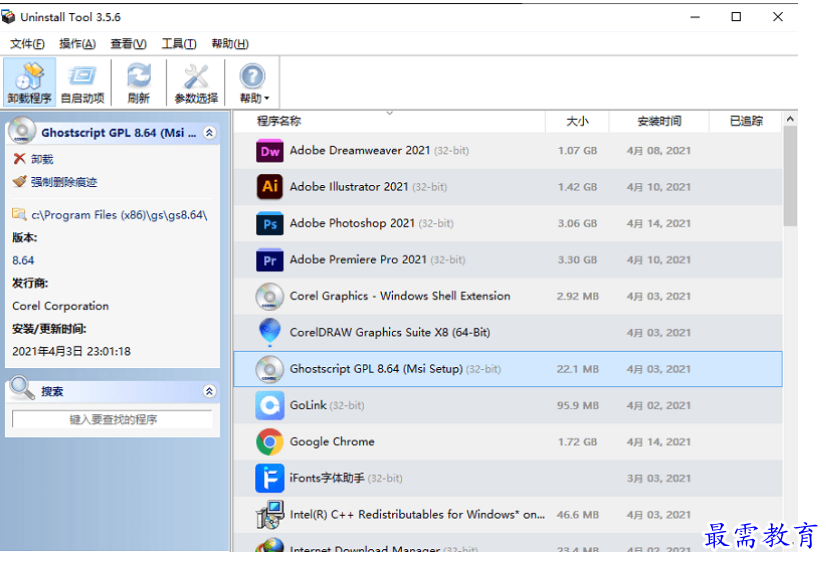The height and width of the screenshot is (567, 826).
Task: Click the Adobe Photoshop Ps icon
Action: pos(270,223)
